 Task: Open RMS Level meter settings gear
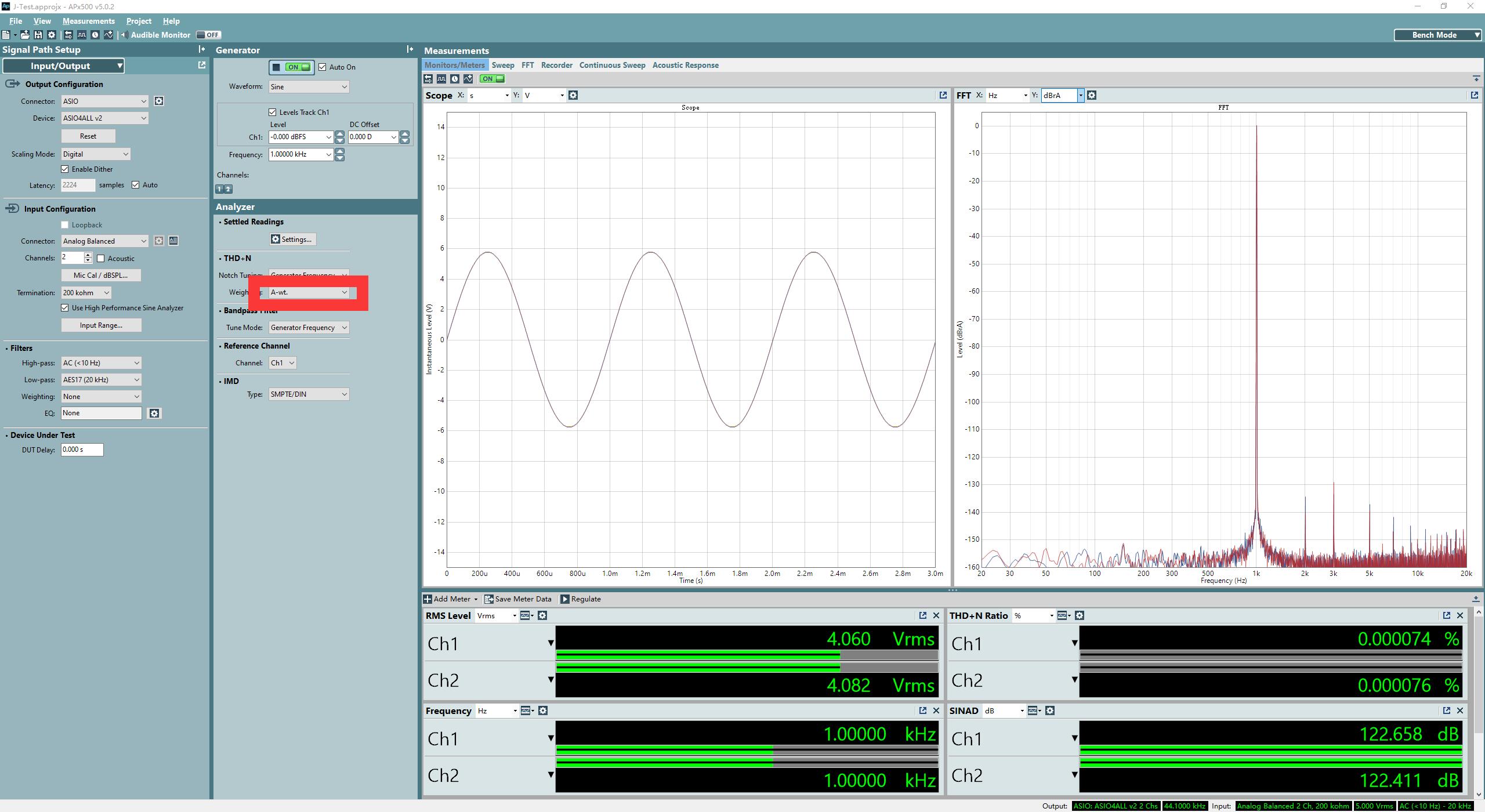click(542, 615)
